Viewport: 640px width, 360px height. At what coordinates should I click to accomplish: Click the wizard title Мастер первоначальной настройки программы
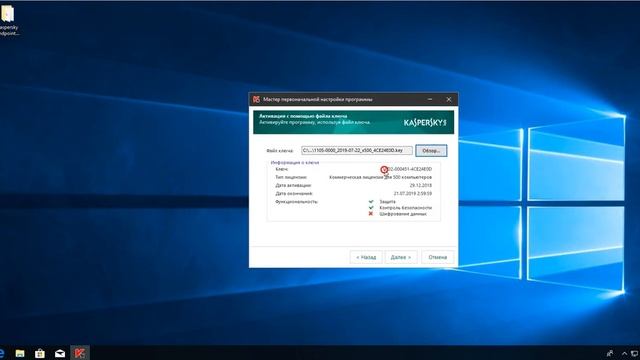tap(318, 99)
